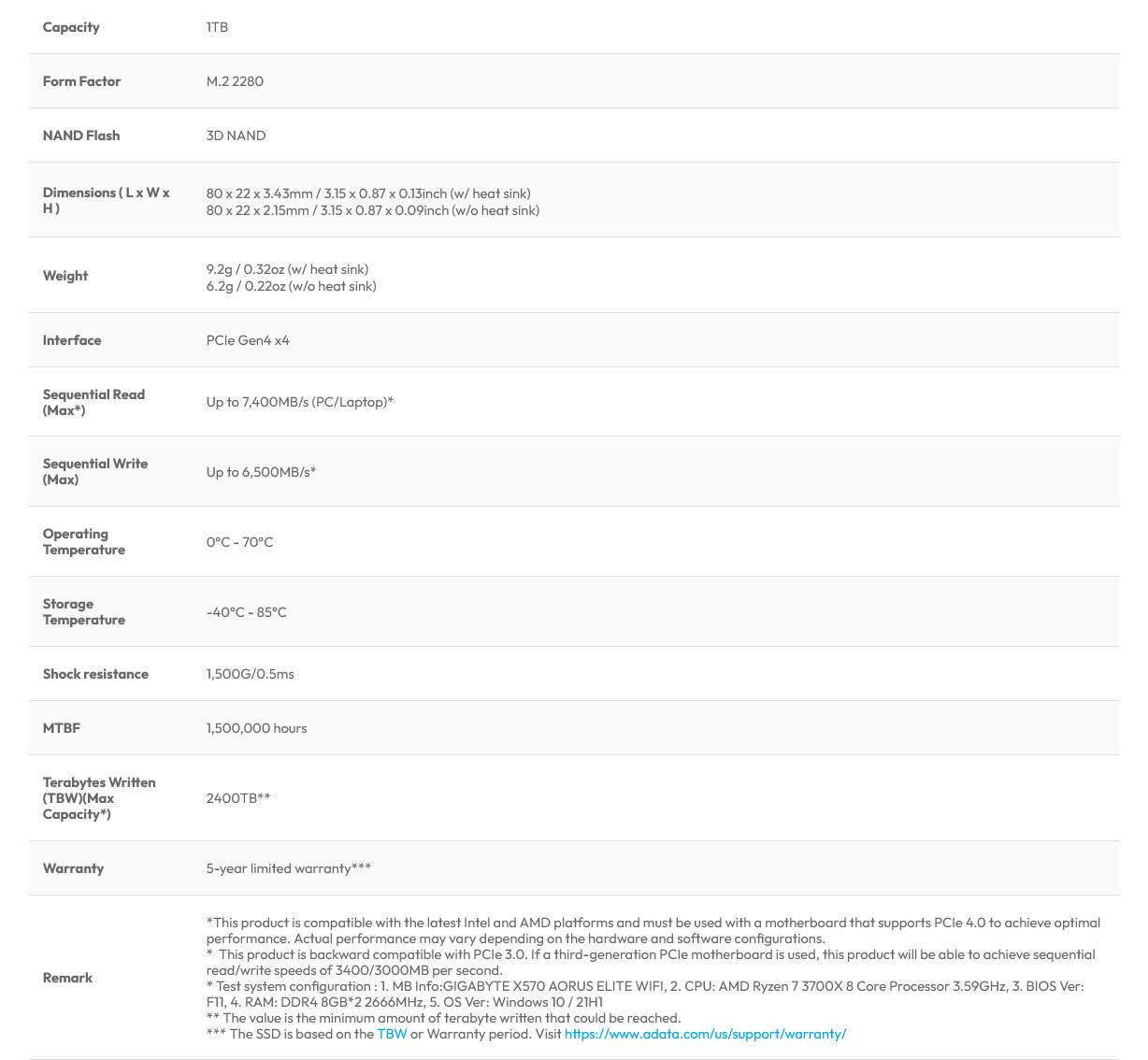1148x1060 pixels.
Task: Click dimensions line with heat sink
Action: pyautogui.click(x=368, y=193)
